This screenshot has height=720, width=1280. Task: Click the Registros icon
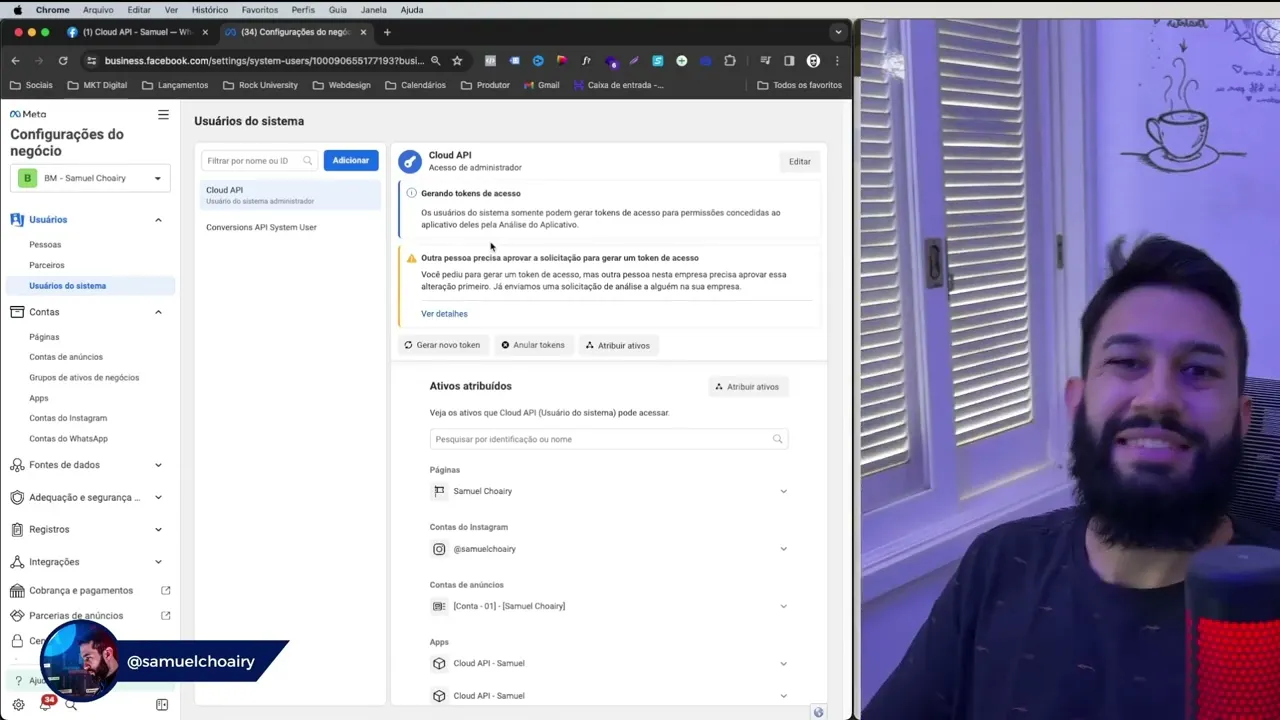tap(17, 529)
